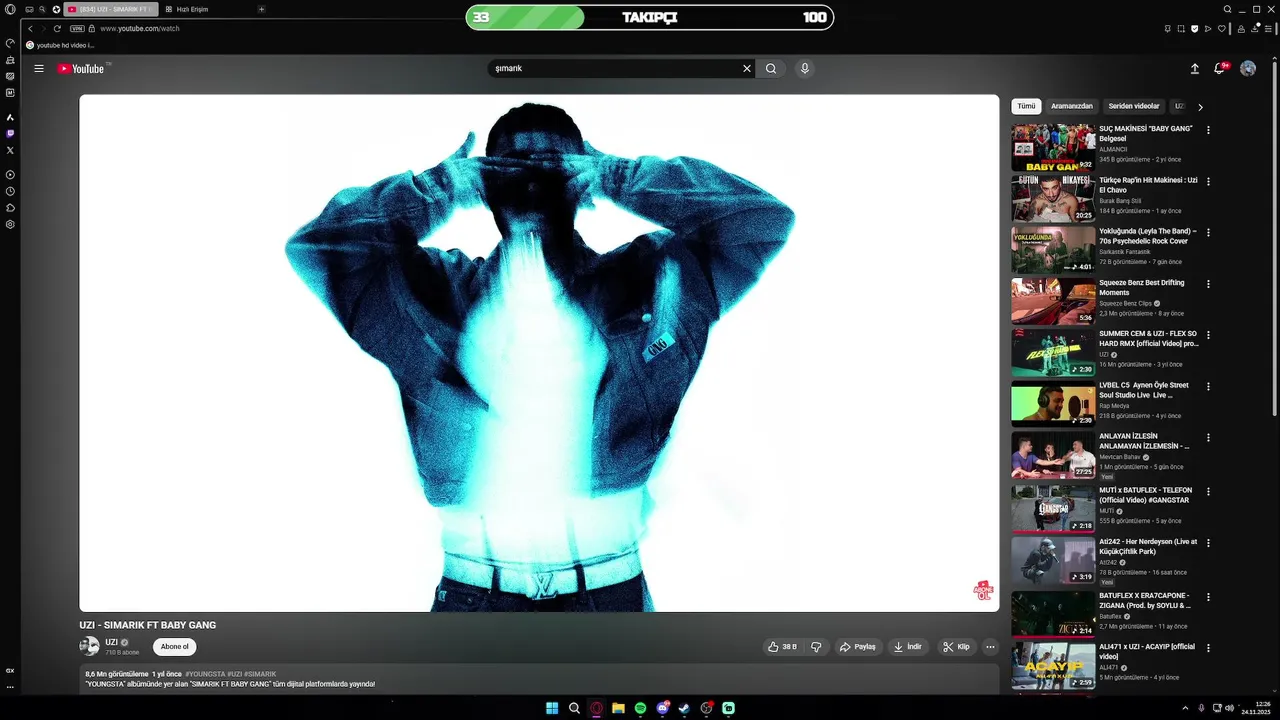
Task: Open Steam from the taskbar
Action: tap(685, 708)
